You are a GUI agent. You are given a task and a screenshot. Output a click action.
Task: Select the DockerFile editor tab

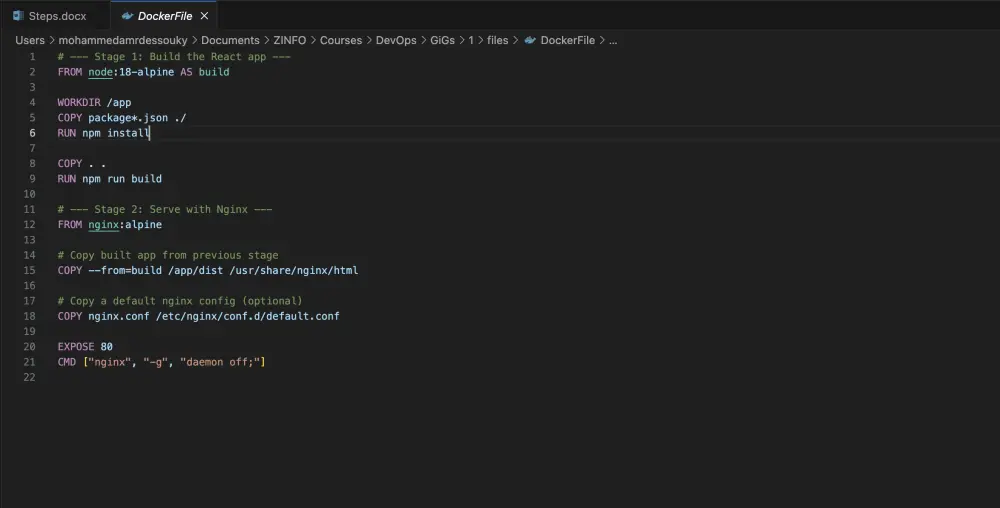pos(162,16)
